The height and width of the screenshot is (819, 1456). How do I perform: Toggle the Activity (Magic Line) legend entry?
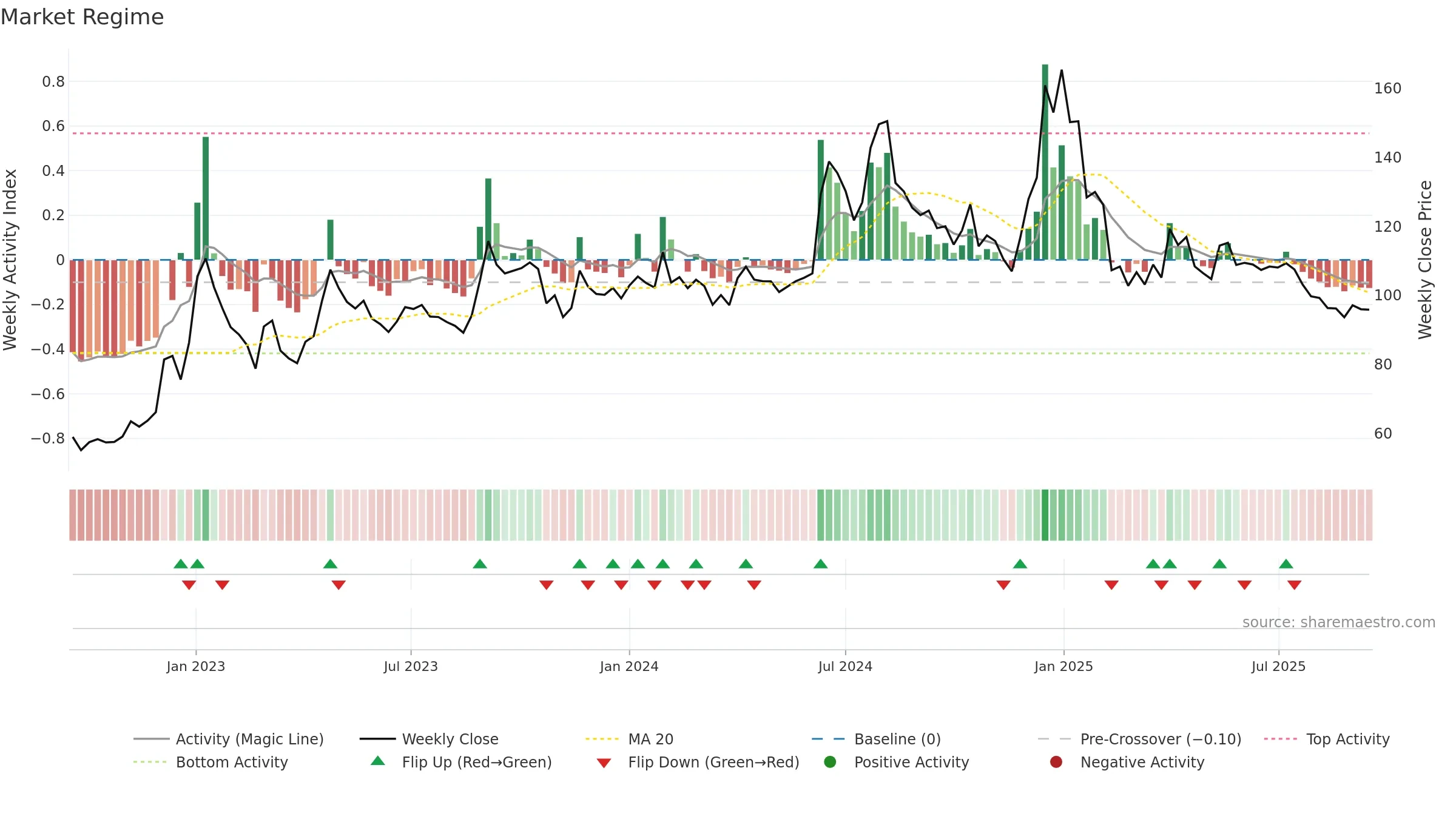point(229,739)
